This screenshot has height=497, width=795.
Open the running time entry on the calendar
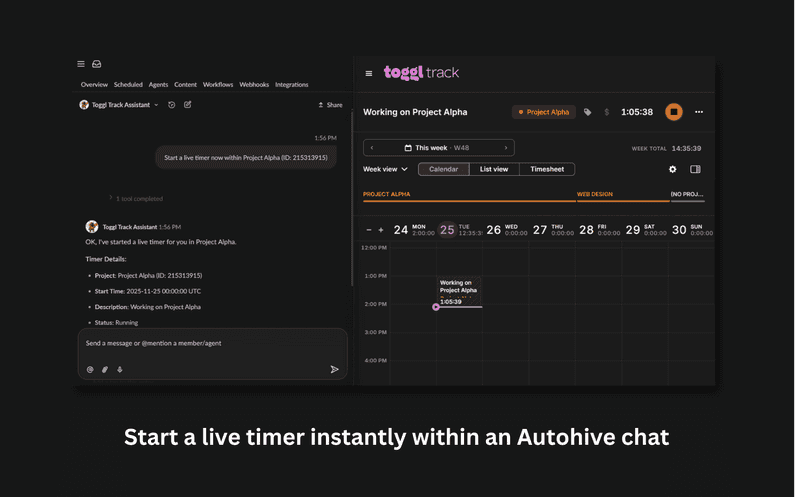459,292
